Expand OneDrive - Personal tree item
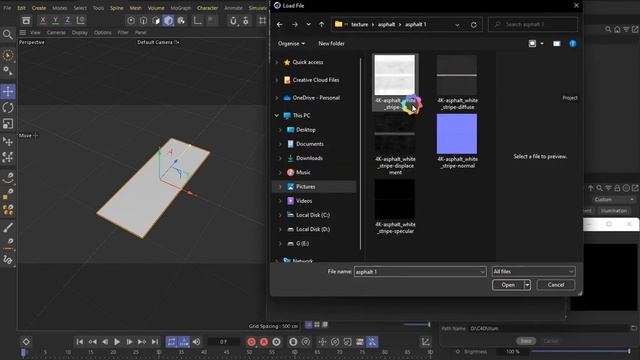This screenshot has height=360, width=640. (277, 98)
